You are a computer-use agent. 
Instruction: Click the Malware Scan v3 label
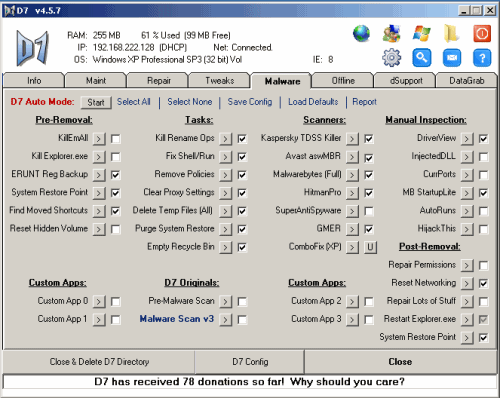[177, 319]
